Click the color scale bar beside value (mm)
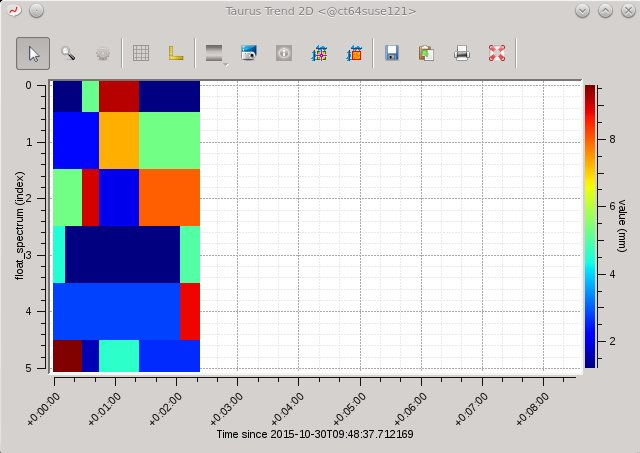Screen dimensions: 640x453 click(x=590, y=226)
